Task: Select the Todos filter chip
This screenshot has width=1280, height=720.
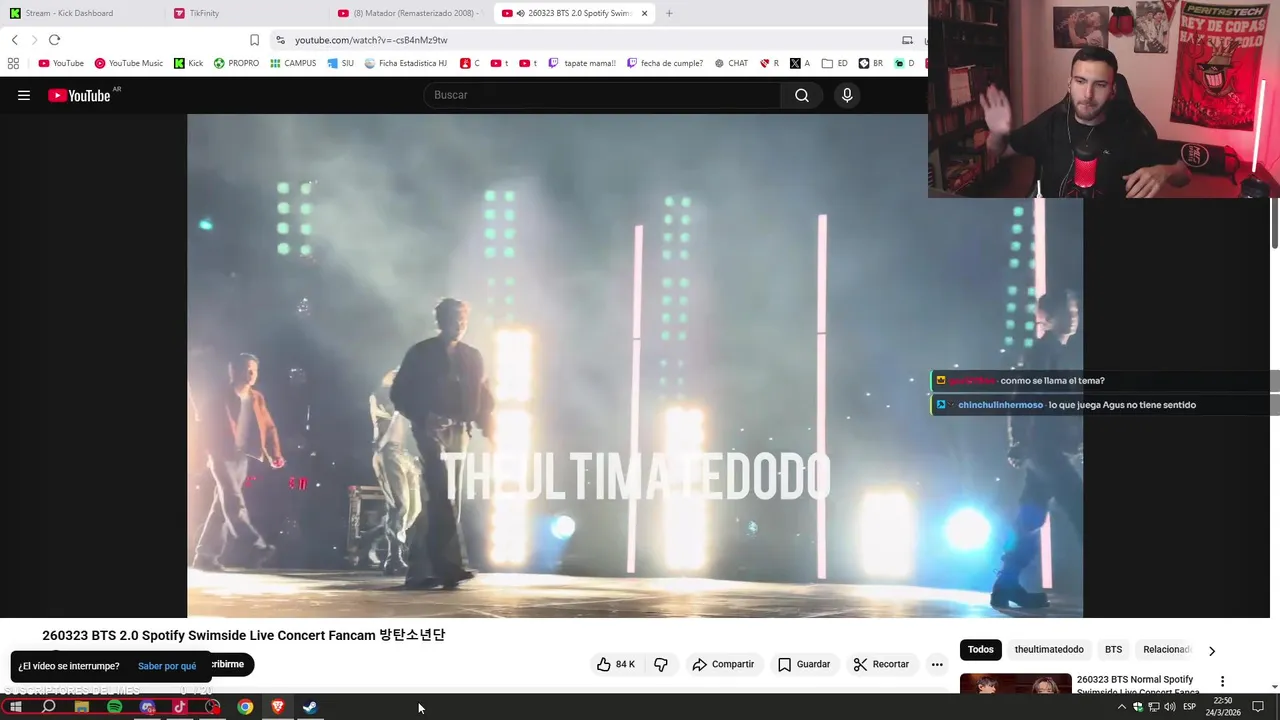Action: click(x=981, y=650)
